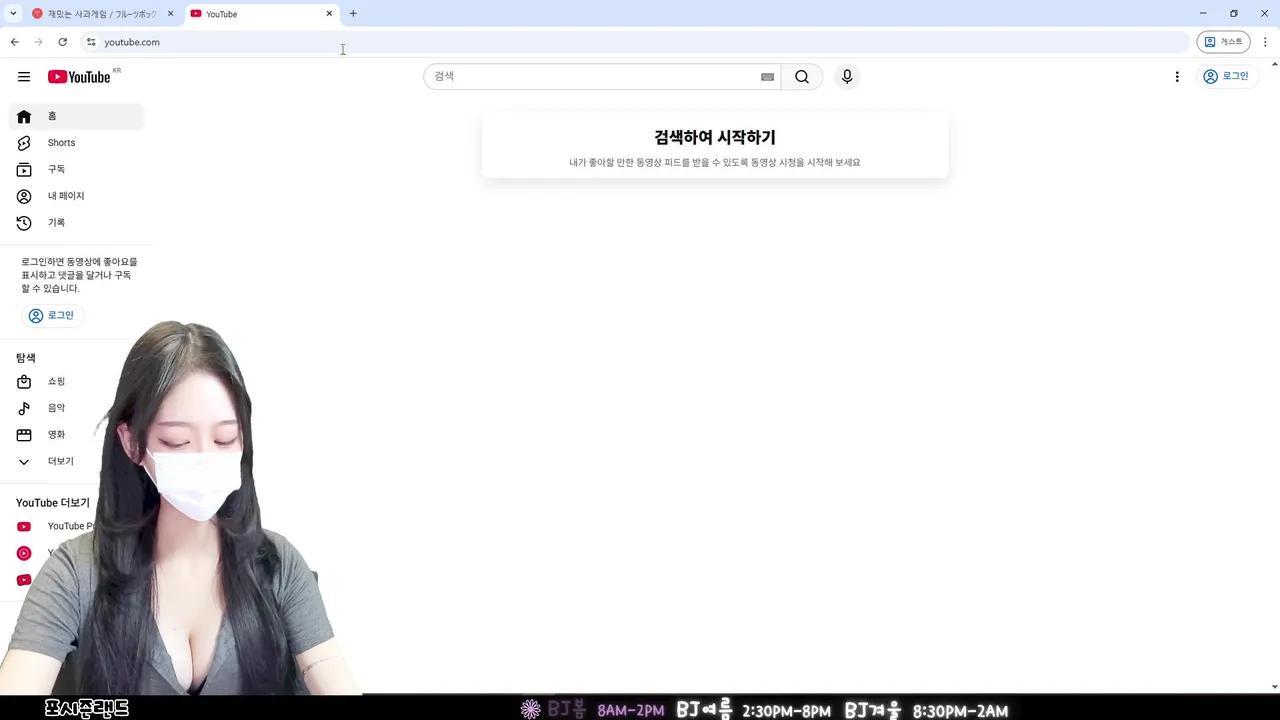Click the YouTube Premium icon in the sidebar
The image size is (1280, 720).
24,527
